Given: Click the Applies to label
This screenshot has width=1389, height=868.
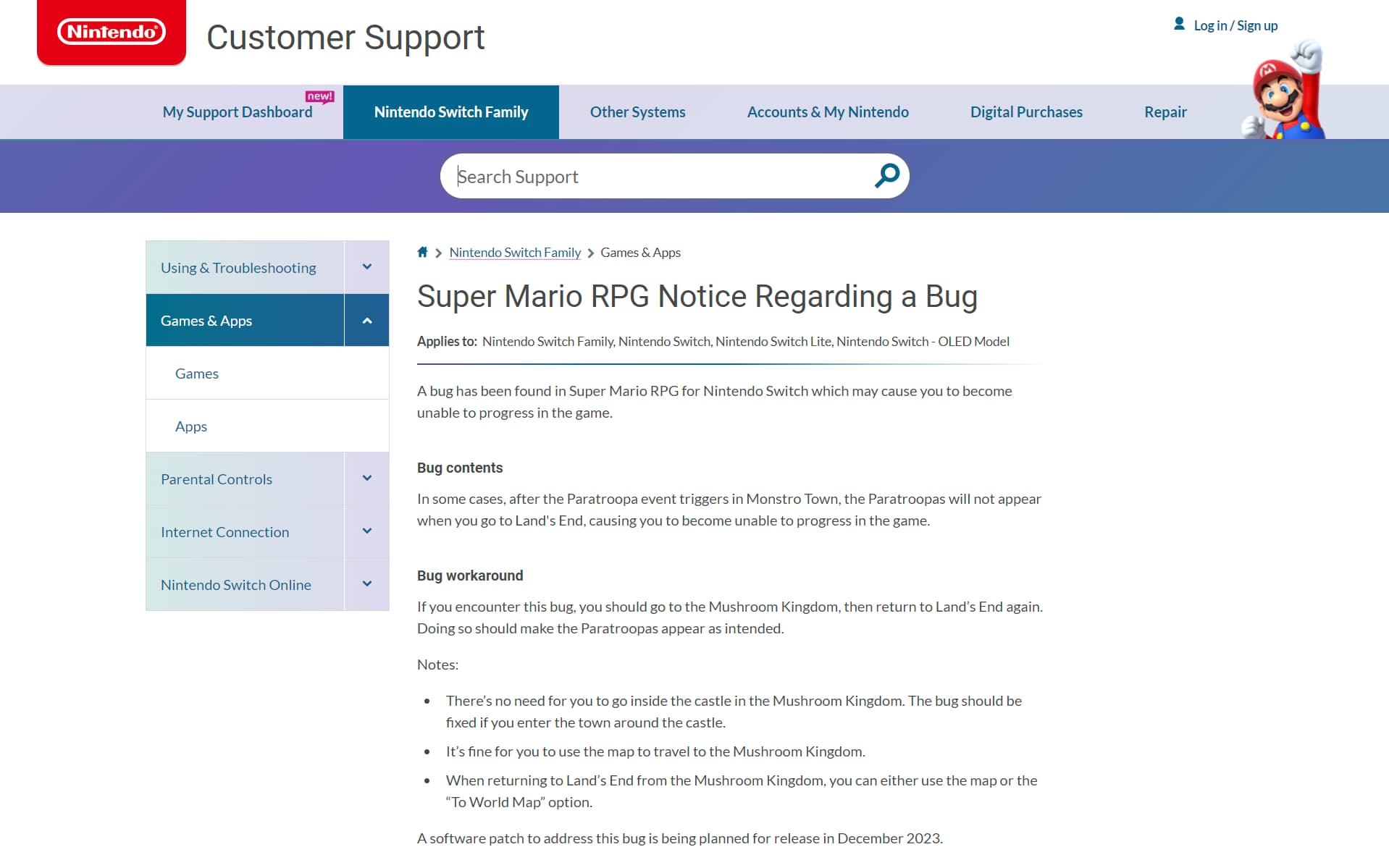Looking at the screenshot, I should click(x=447, y=341).
